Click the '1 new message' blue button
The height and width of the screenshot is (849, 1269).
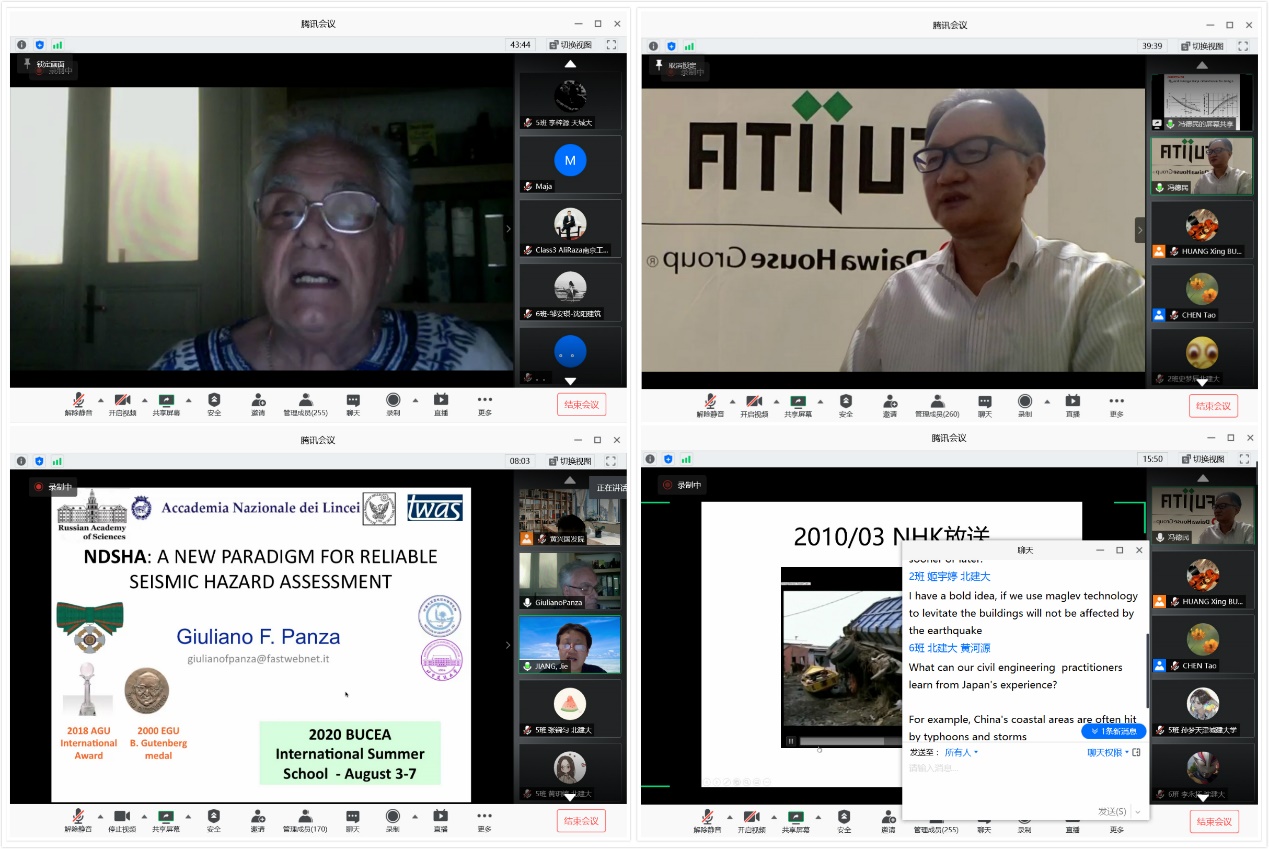point(1113,731)
